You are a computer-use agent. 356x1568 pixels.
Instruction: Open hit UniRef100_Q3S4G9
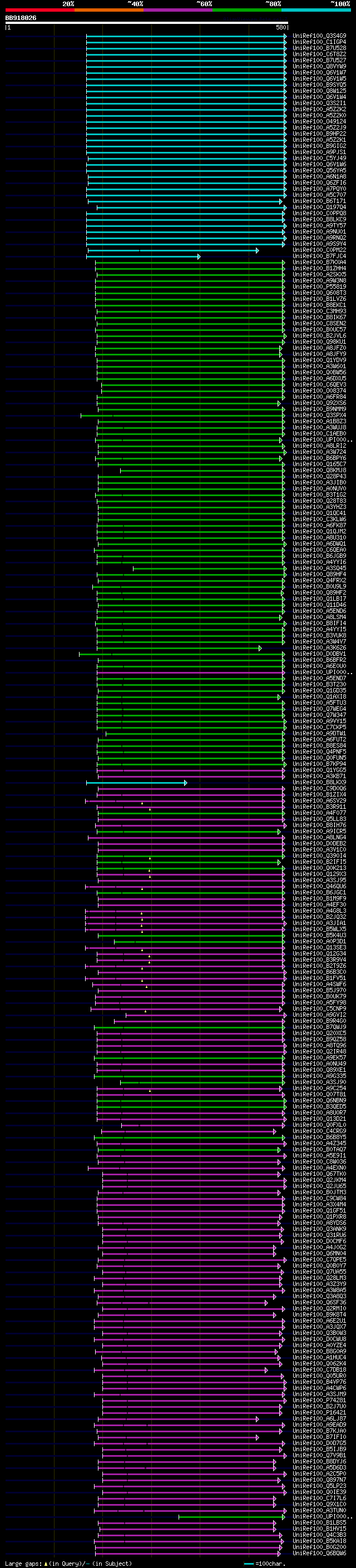[x=319, y=36]
